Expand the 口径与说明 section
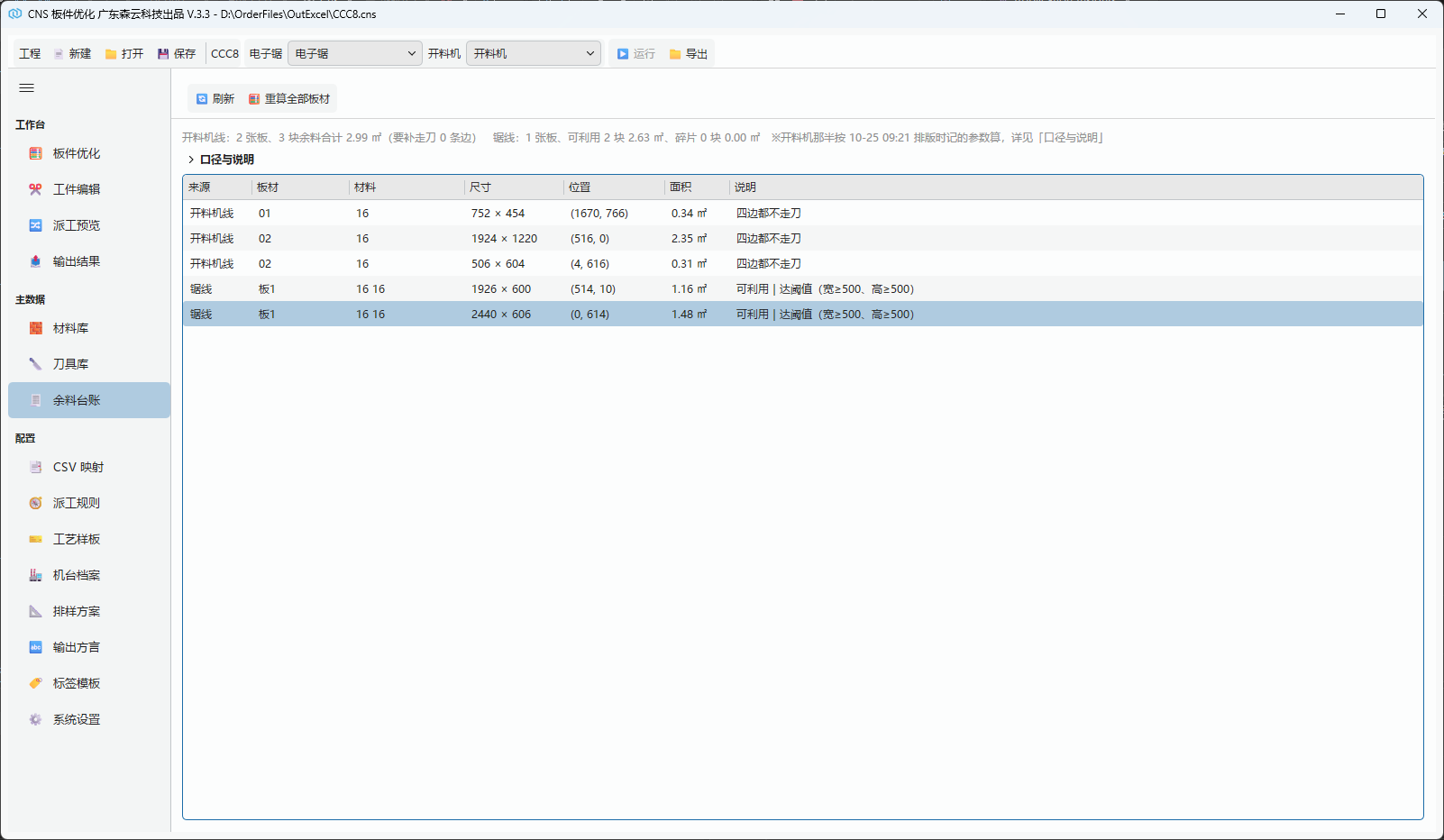1444x840 pixels. click(221, 160)
